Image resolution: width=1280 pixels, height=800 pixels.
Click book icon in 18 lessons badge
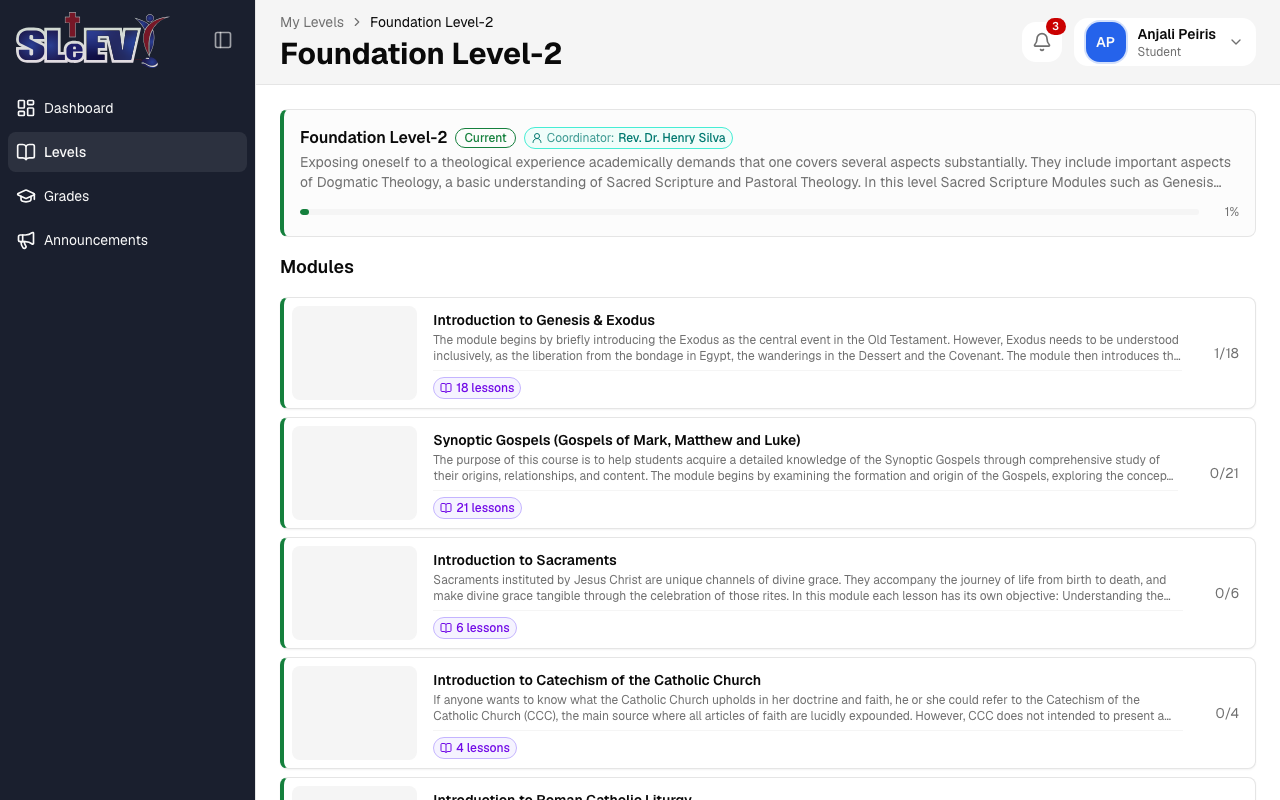[446, 388]
